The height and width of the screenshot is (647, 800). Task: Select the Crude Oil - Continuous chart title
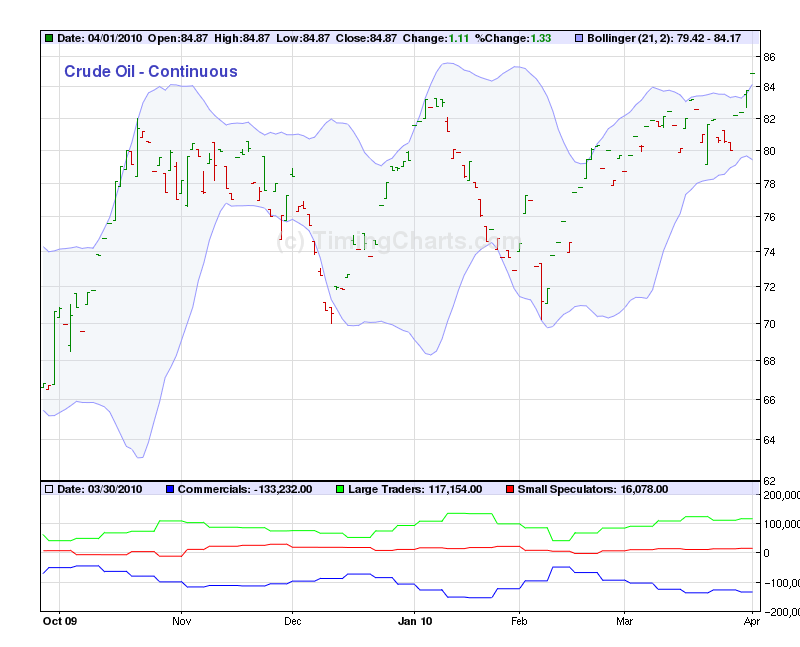pyautogui.click(x=150, y=71)
